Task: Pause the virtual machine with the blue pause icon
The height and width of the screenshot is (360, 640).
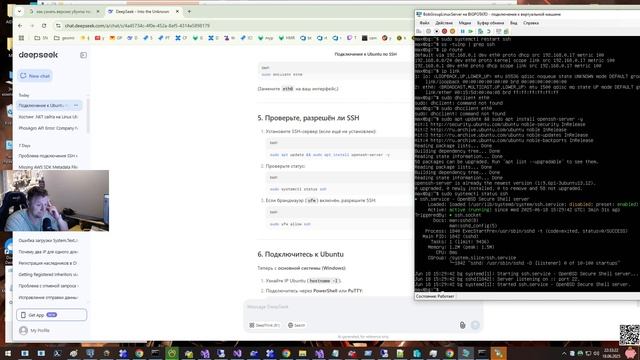Action: (462, 31)
